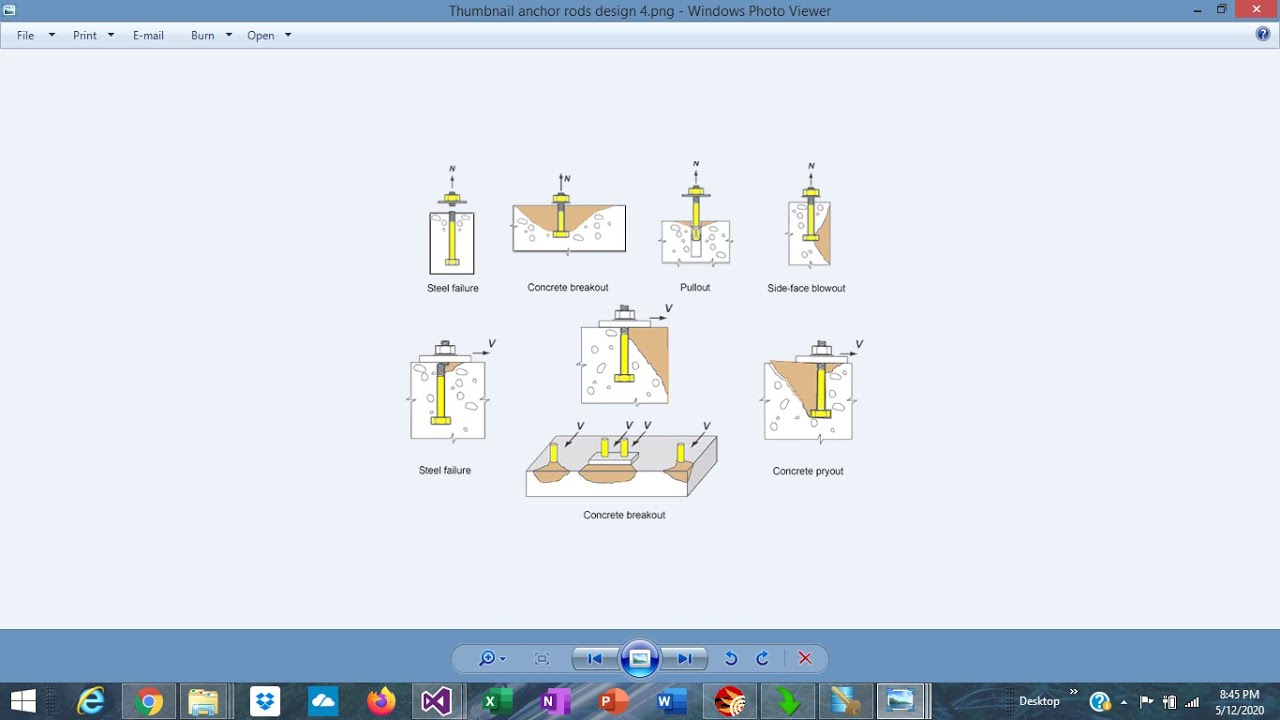Image resolution: width=1280 pixels, height=720 pixels.
Task: Click the Concrete pryout diagram label
Action: [x=808, y=471]
